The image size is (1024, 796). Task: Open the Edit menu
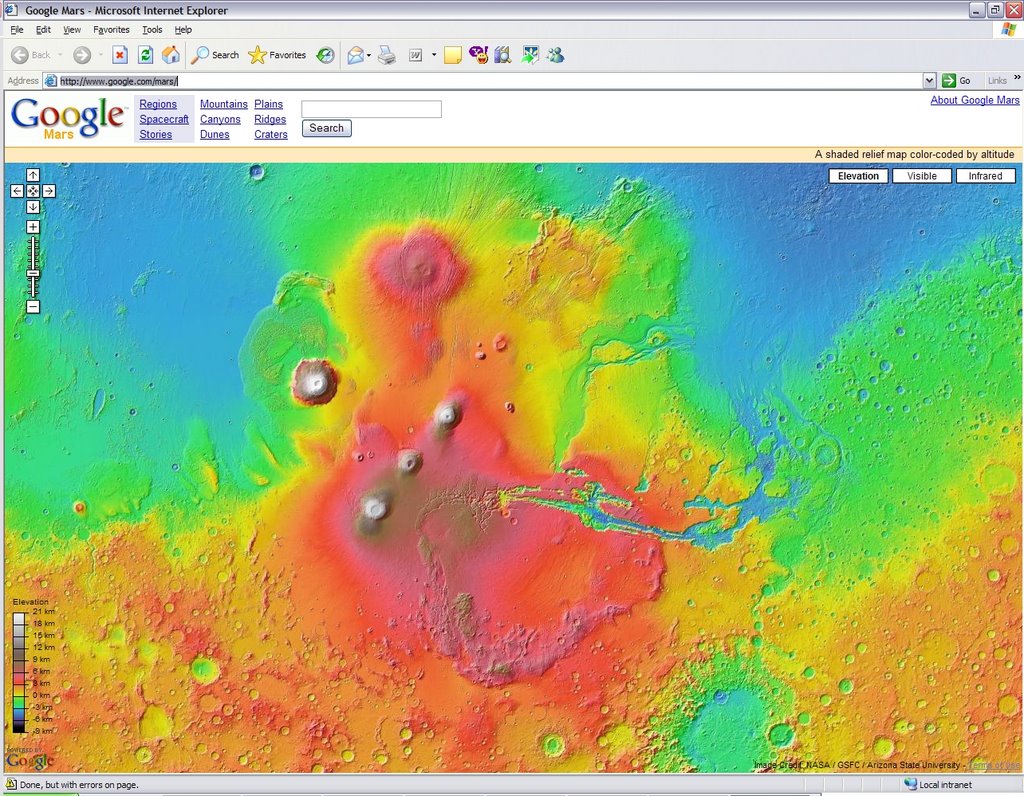(x=43, y=29)
